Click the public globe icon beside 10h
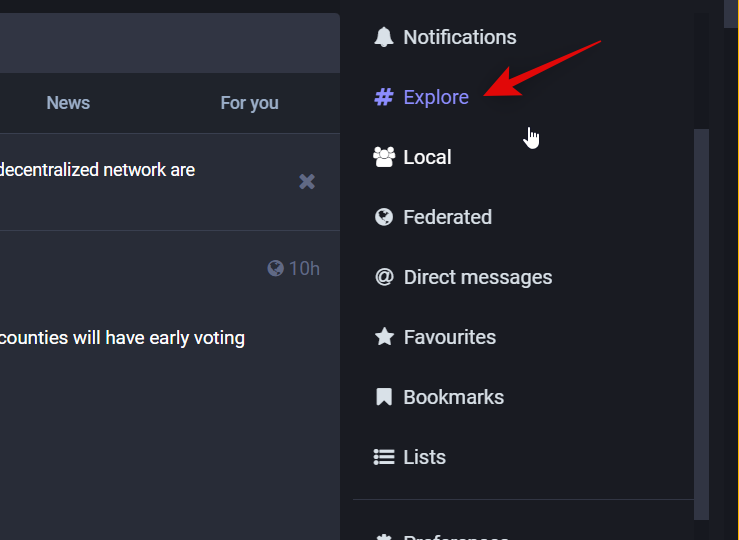739x540 pixels. point(276,268)
